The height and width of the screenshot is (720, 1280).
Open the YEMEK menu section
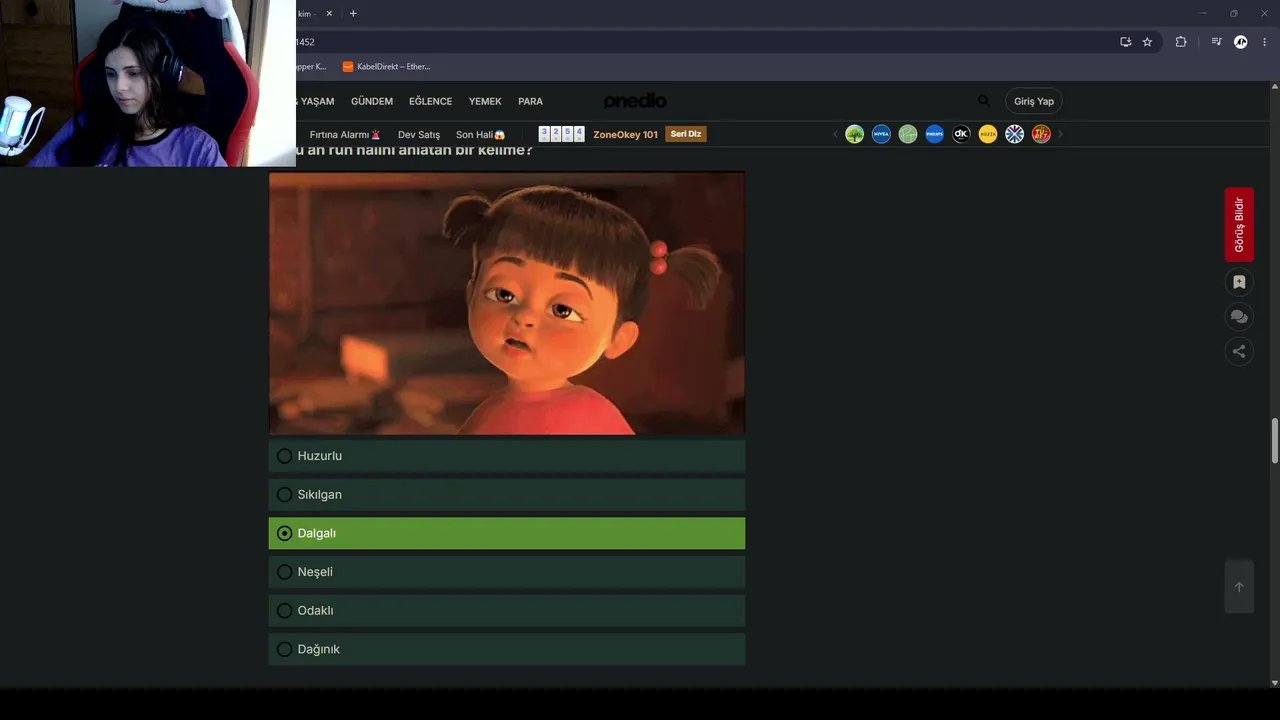tap(485, 101)
